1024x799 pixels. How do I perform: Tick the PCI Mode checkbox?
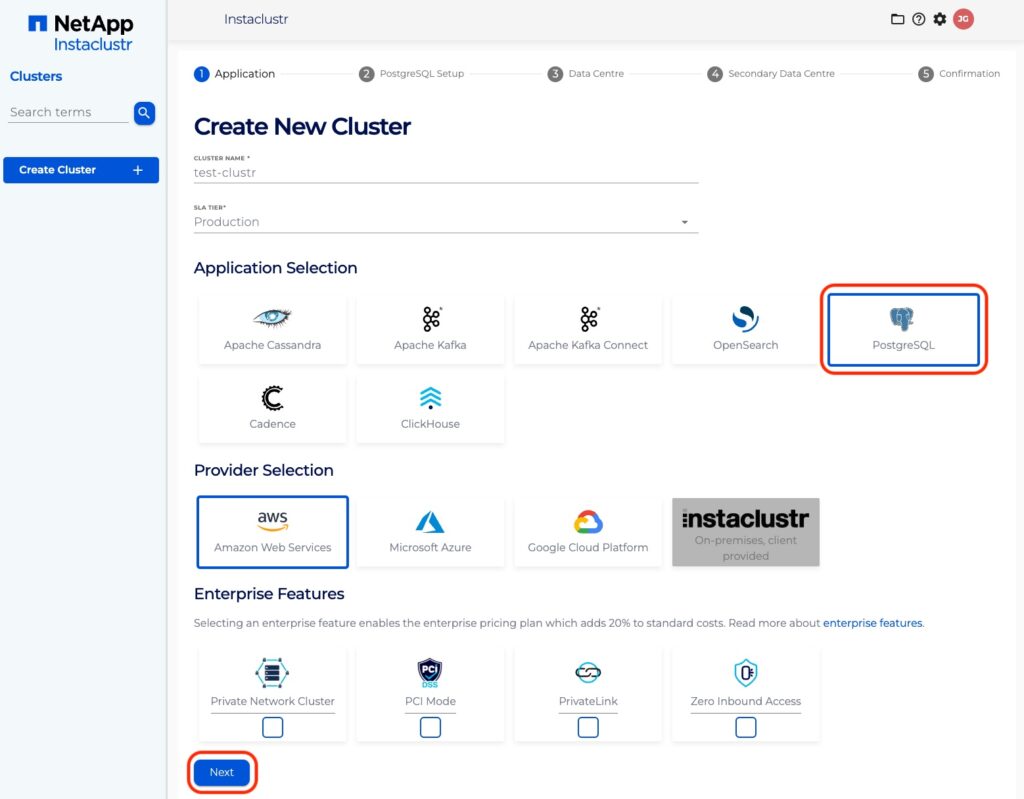pyautogui.click(x=430, y=728)
